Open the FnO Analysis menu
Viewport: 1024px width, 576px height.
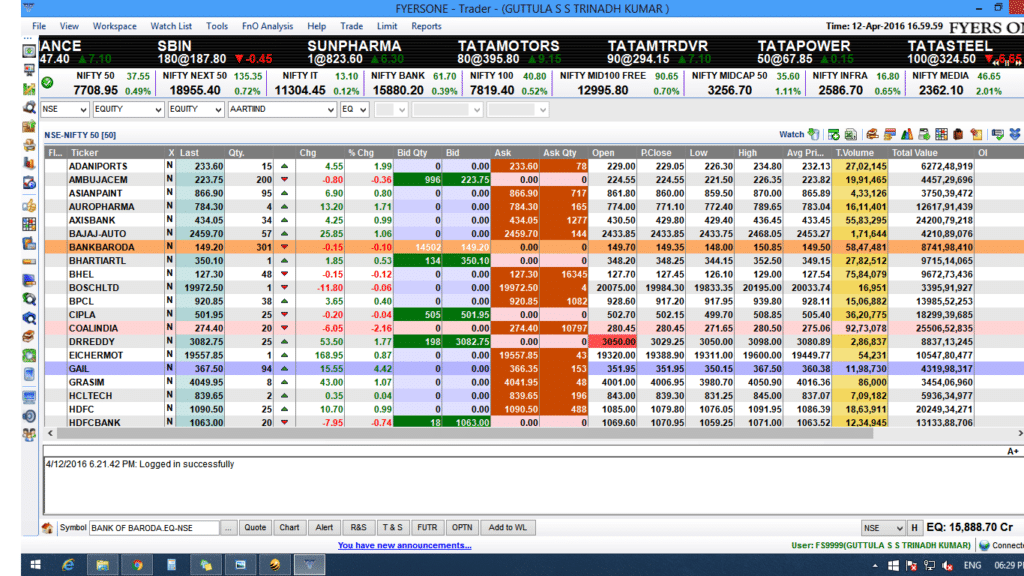tap(265, 26)
